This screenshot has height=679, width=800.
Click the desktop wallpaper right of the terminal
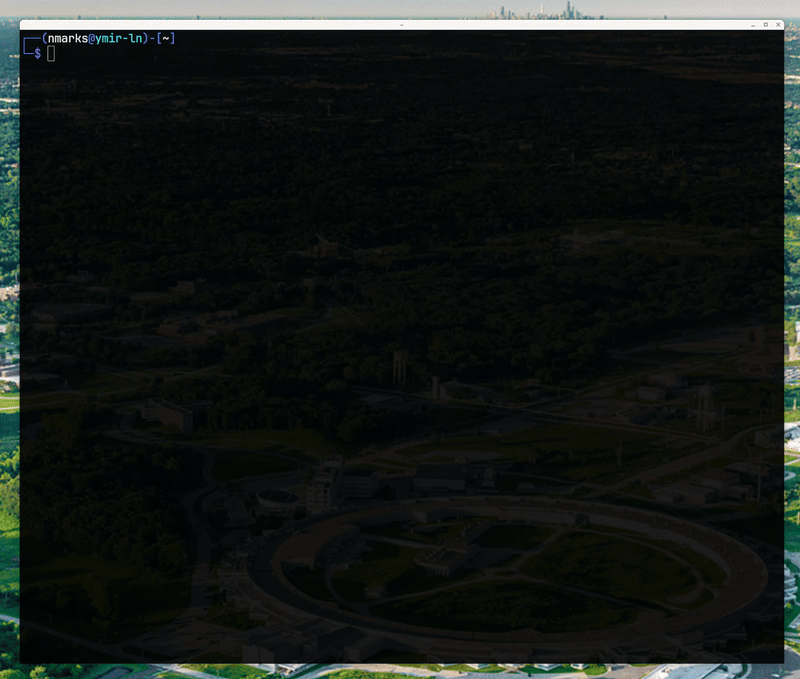[792, 350]
